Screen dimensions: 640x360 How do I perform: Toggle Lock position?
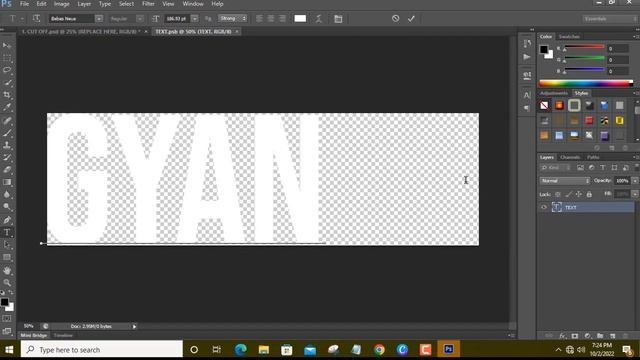[579, 194]
